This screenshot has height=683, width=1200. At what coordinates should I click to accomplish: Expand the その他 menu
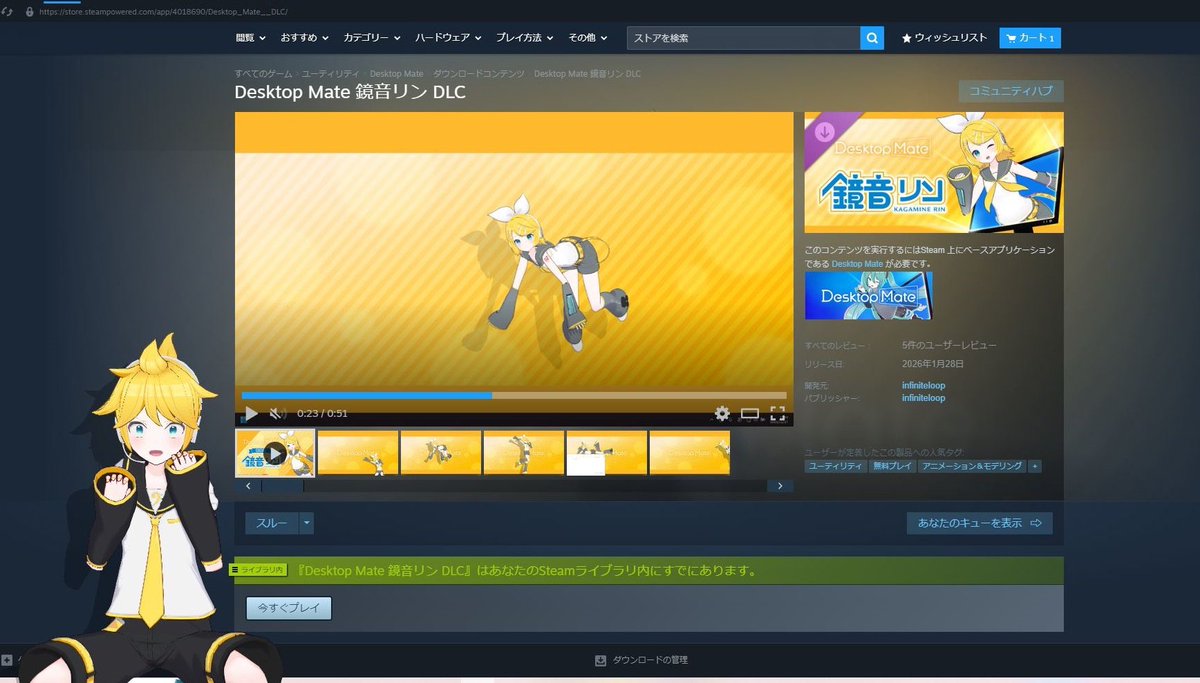tap(587, 38)
